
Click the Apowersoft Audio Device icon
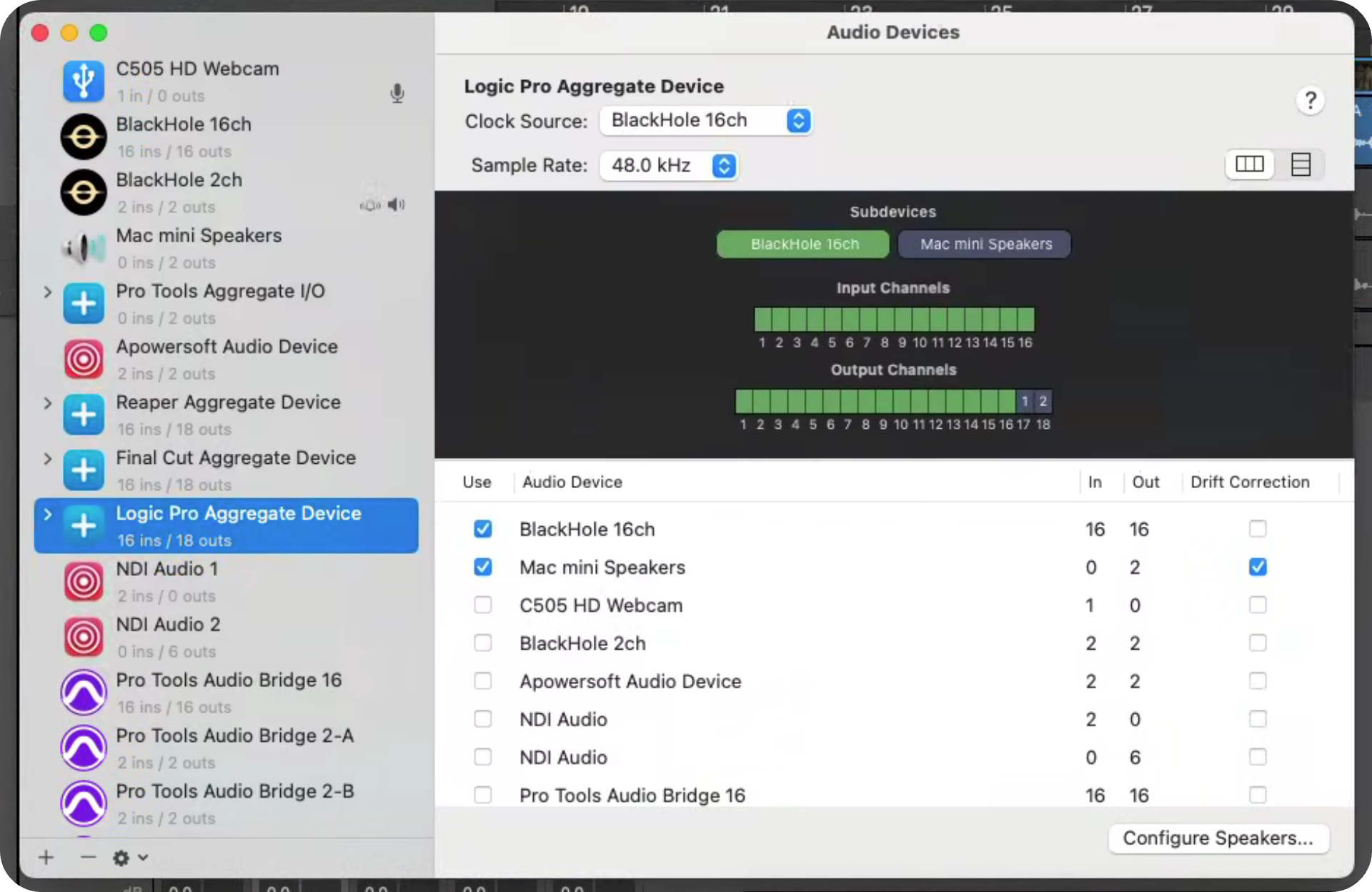point(84,359)
